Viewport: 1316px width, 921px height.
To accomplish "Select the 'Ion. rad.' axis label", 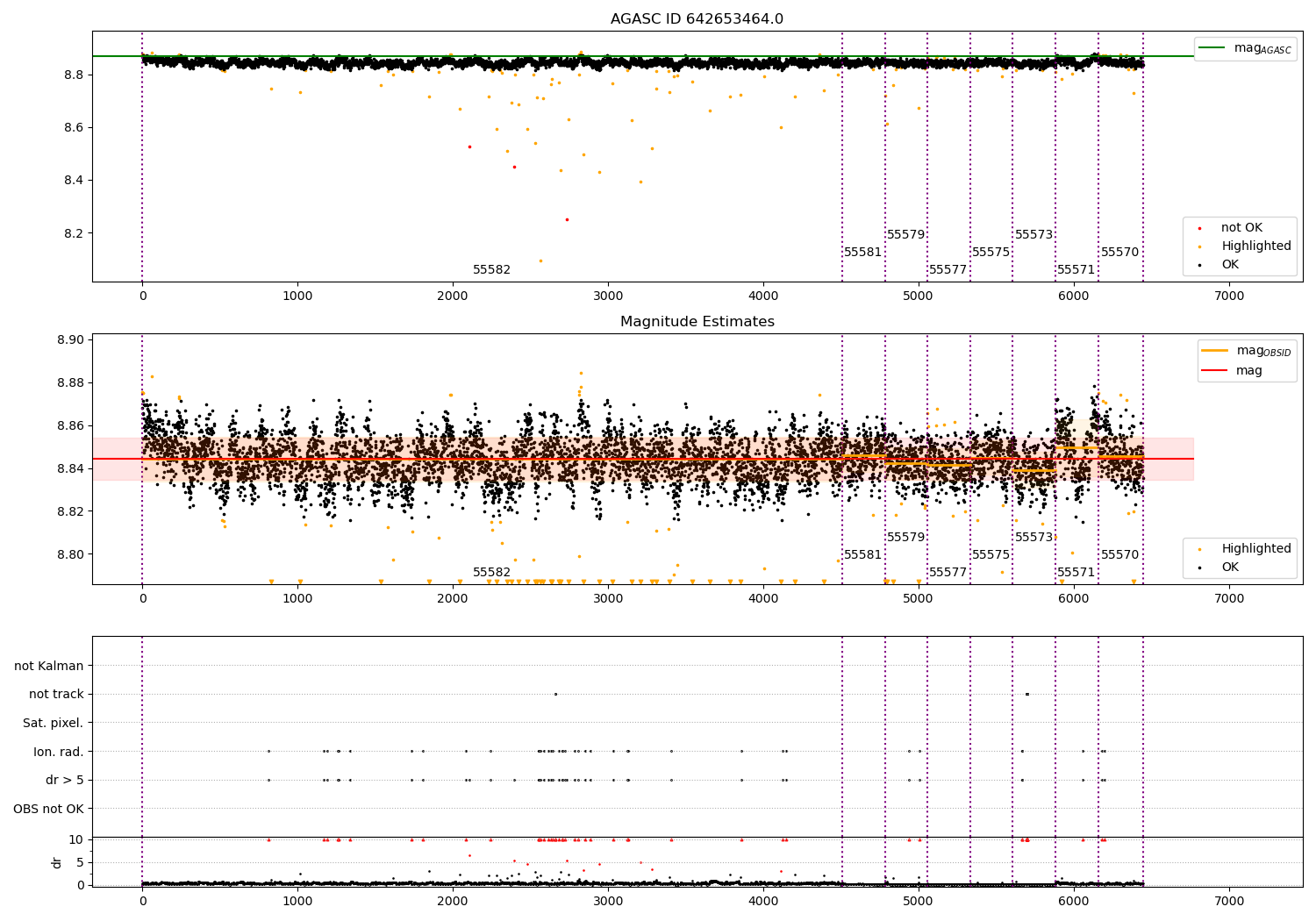I will (x=59, y=752).
